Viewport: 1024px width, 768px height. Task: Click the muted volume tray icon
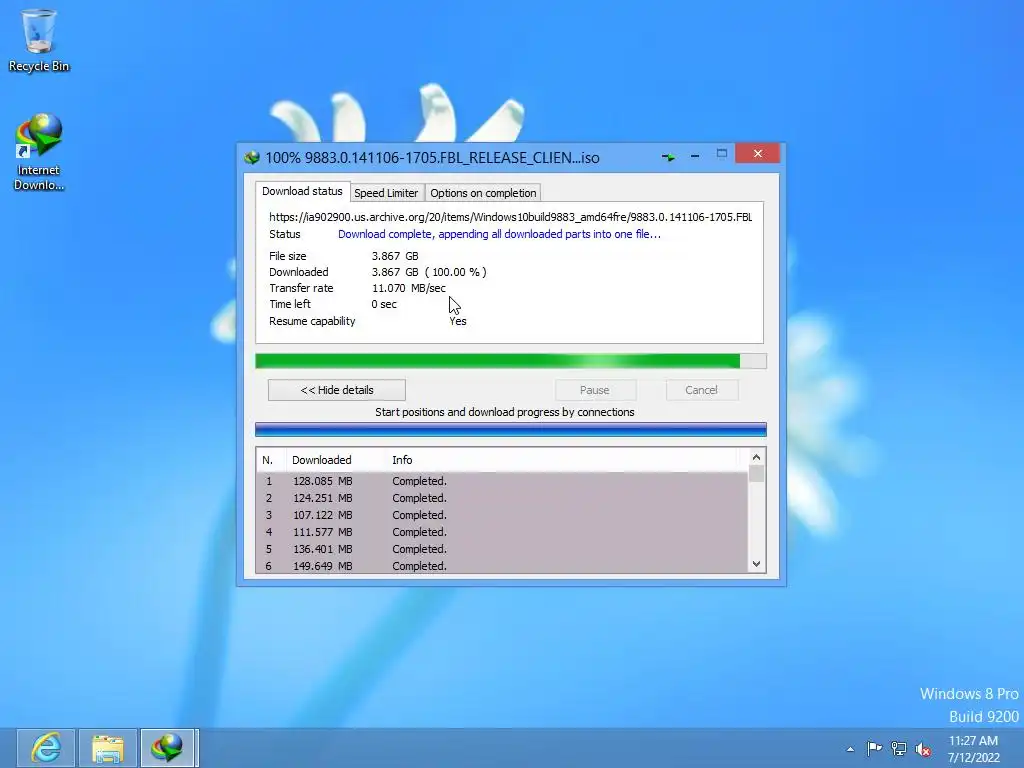[x=923, y=749]
